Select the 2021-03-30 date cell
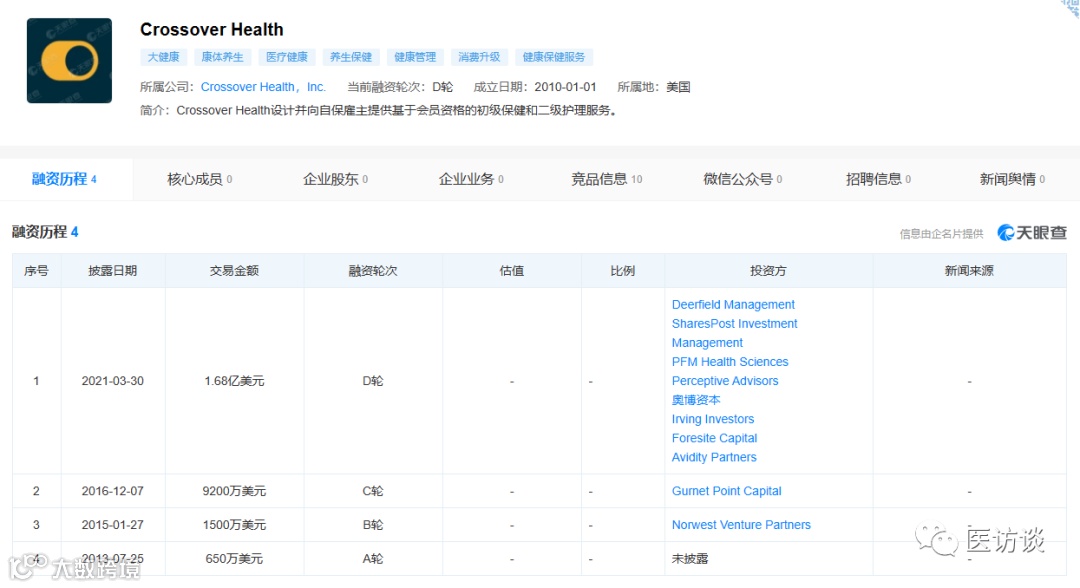The height and width of the screenshot is (588, 1080). (113, 381)
